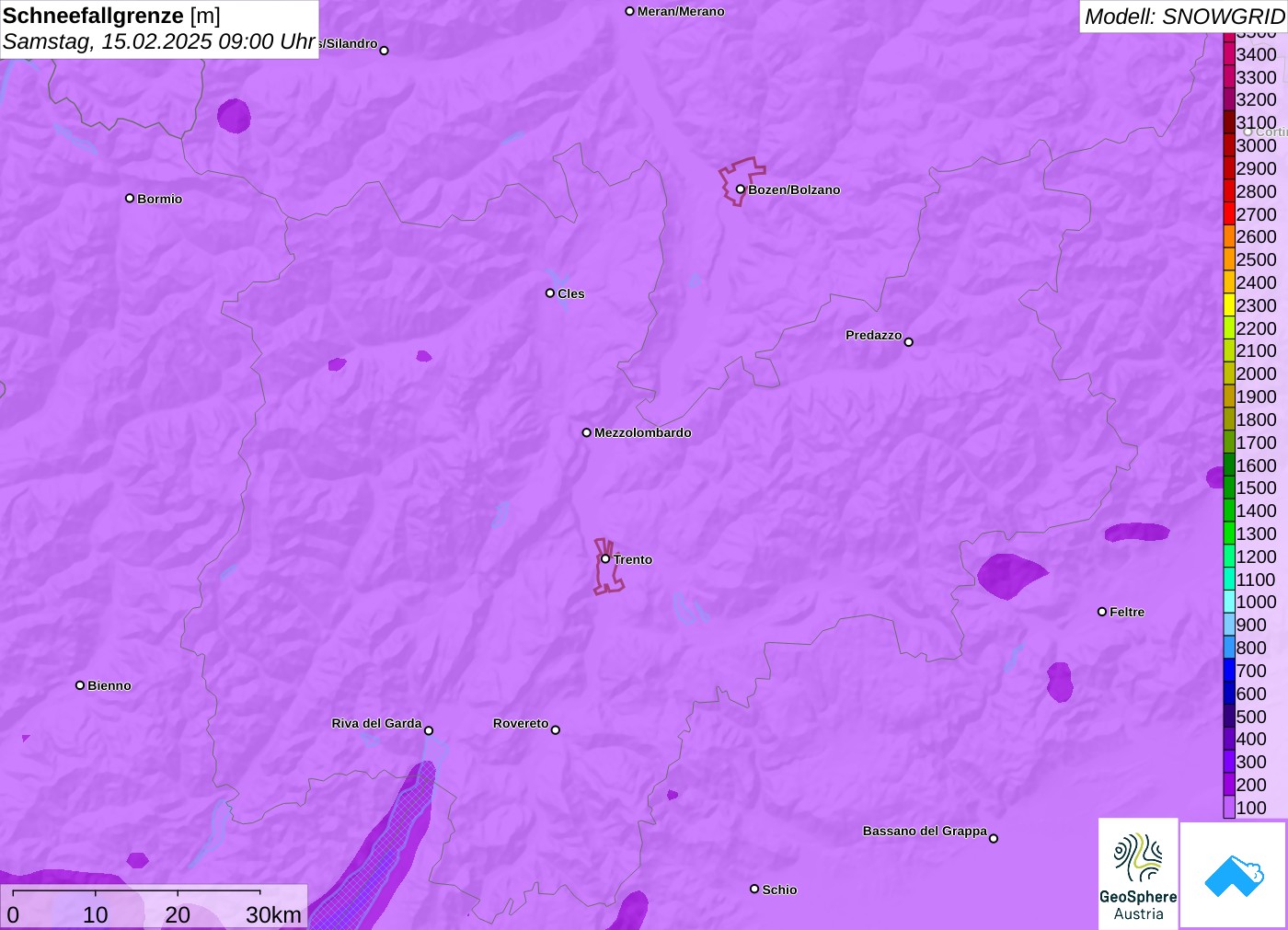Click the 1500 m green legend swatch
This screenshot has height=930, width=1288.
pyautogui.click(x=1229, y=488)
